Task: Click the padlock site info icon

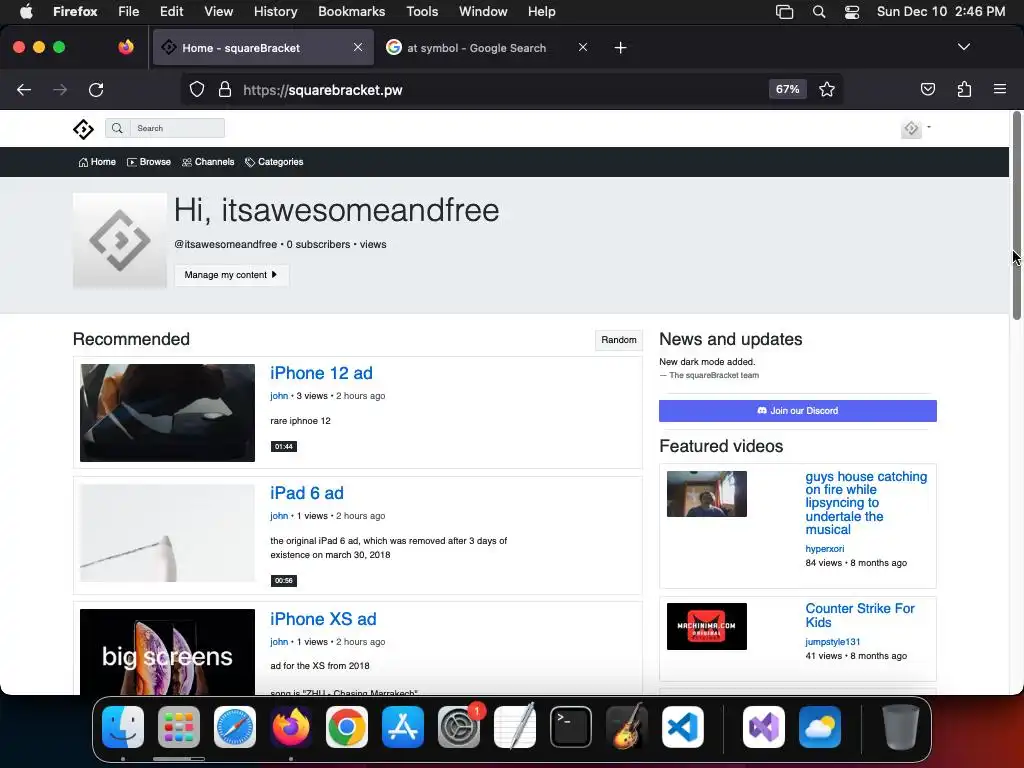Action: pos(225,89)
